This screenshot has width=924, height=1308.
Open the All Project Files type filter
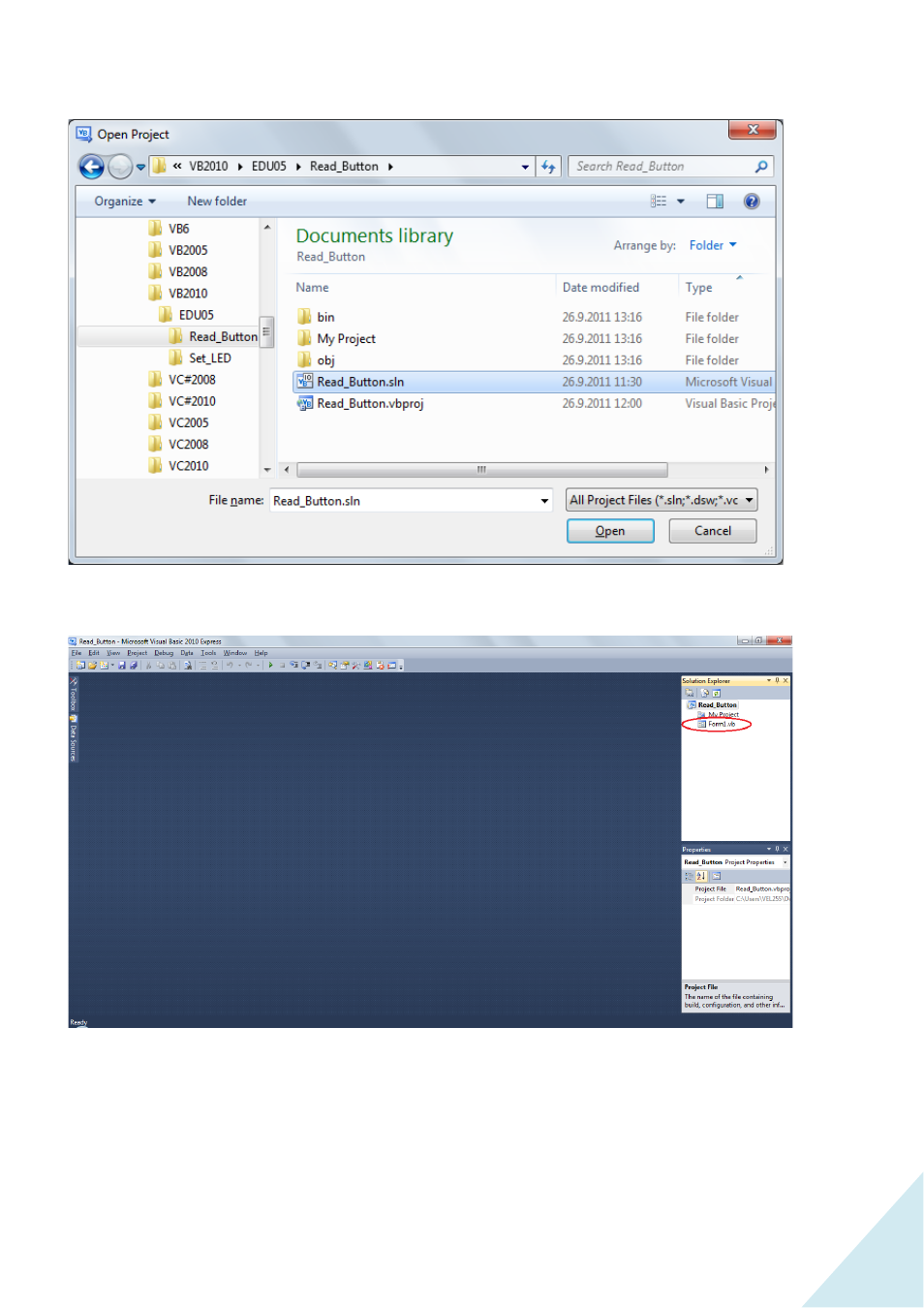coord(662,500)
